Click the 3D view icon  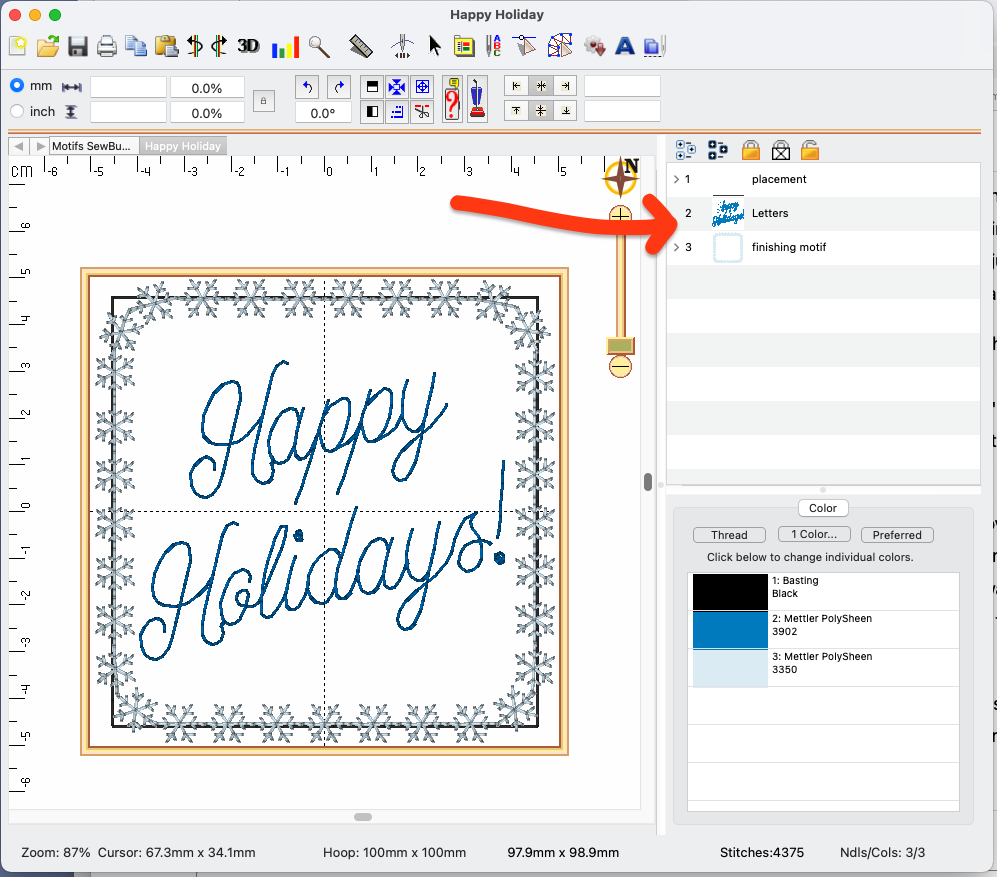[x=248, y=46]
